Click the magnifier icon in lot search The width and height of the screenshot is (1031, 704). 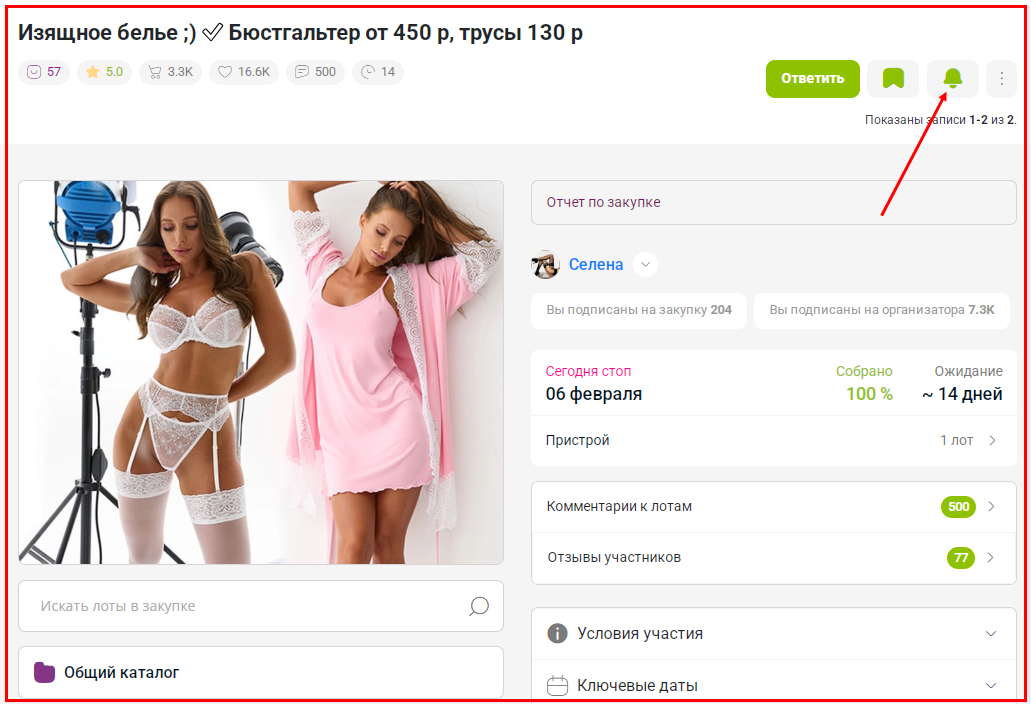click(x=479, y=606)
